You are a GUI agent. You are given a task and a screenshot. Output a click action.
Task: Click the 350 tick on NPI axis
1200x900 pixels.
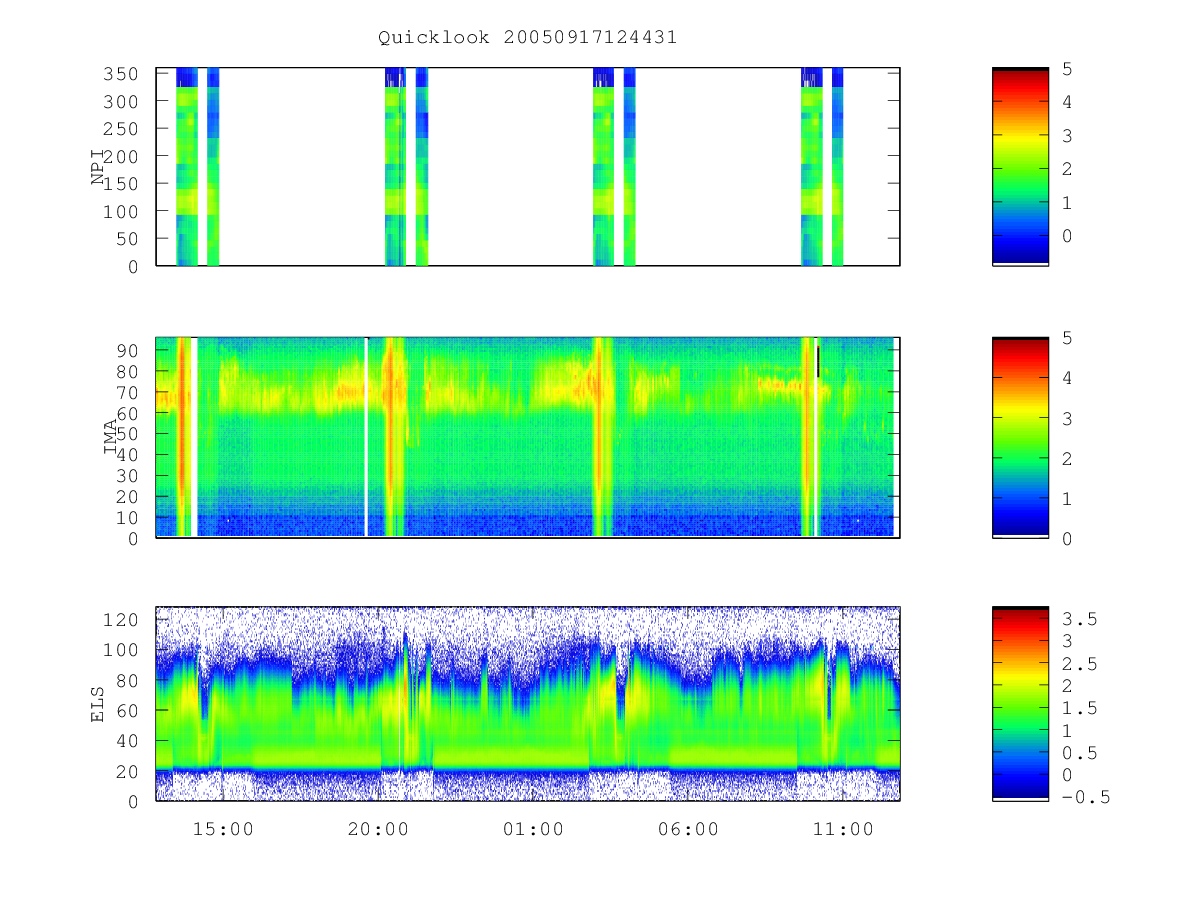pos(123,74)
